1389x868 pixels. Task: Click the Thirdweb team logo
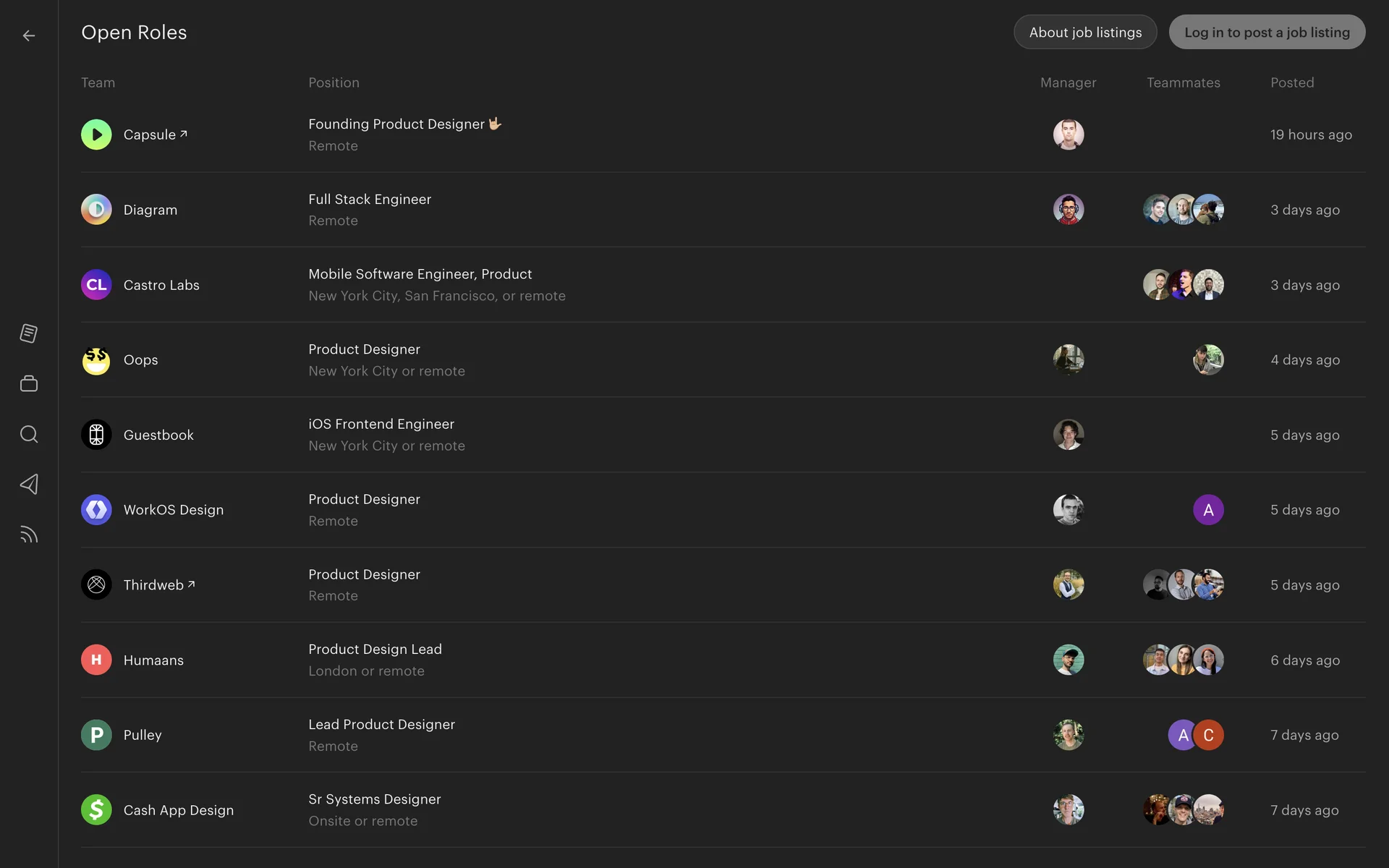point(96,584)
